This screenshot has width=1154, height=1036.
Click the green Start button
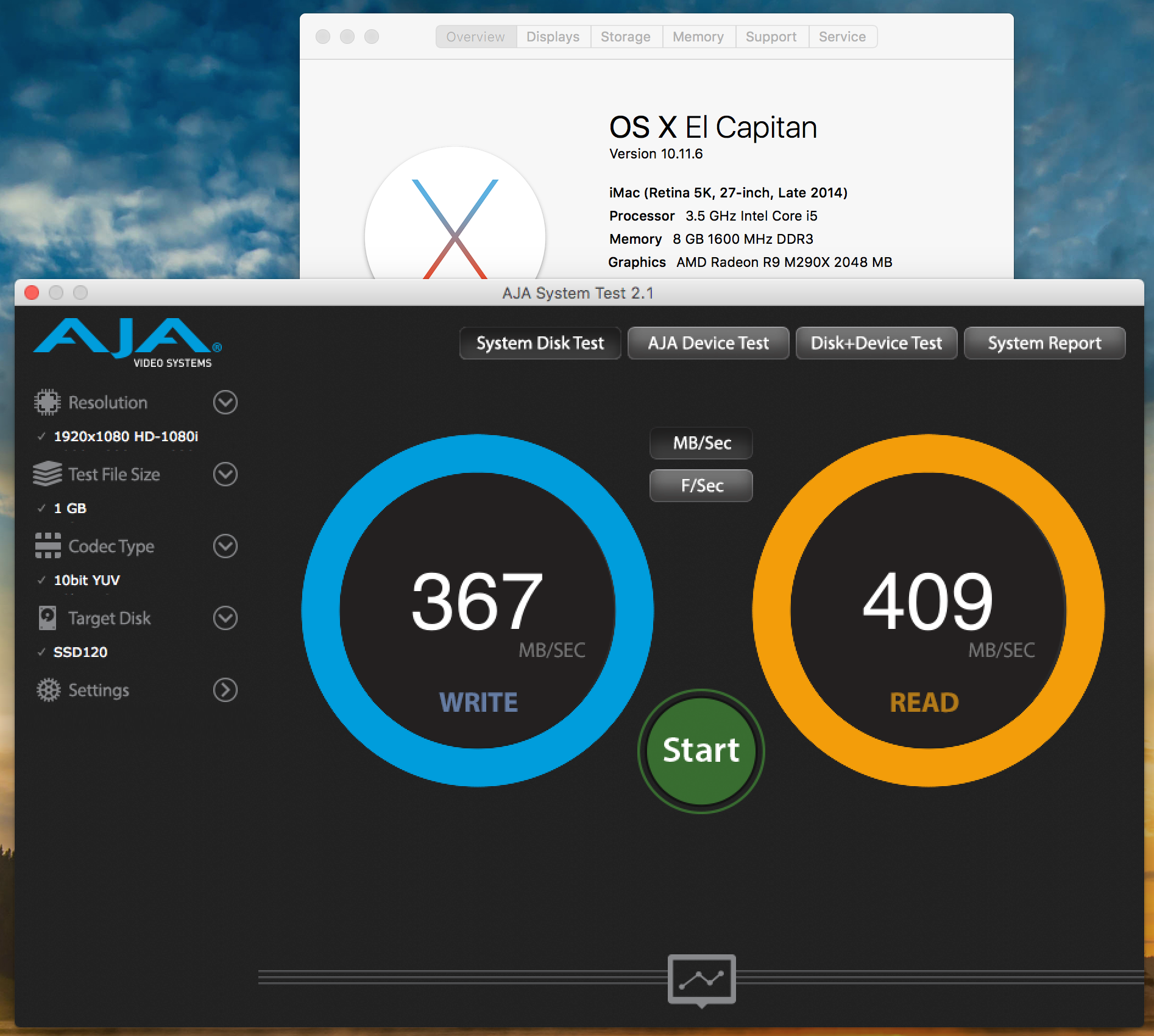[x=701, y=750]
